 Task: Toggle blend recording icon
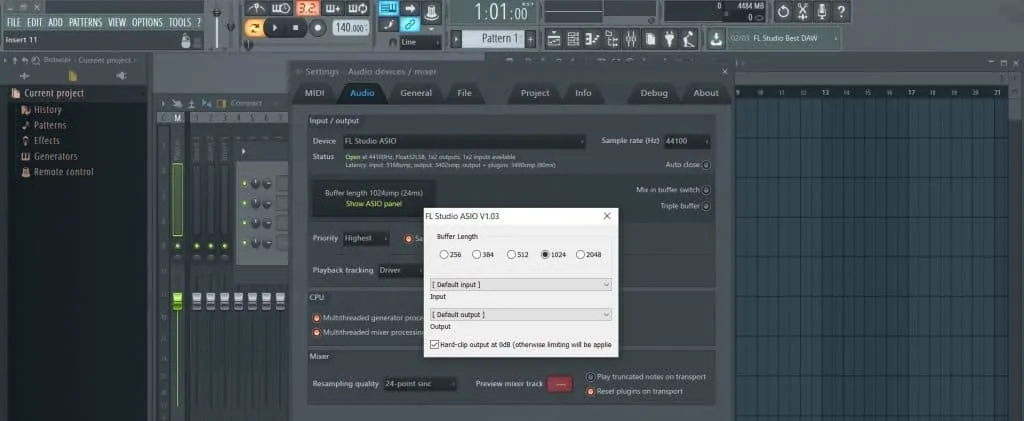coord(333,8)
